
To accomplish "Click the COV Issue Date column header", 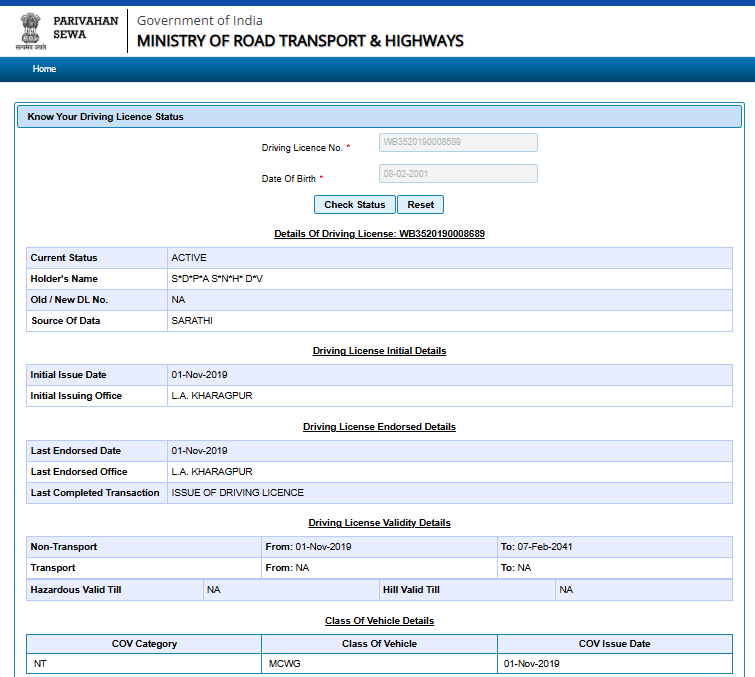I will (614, 644).
